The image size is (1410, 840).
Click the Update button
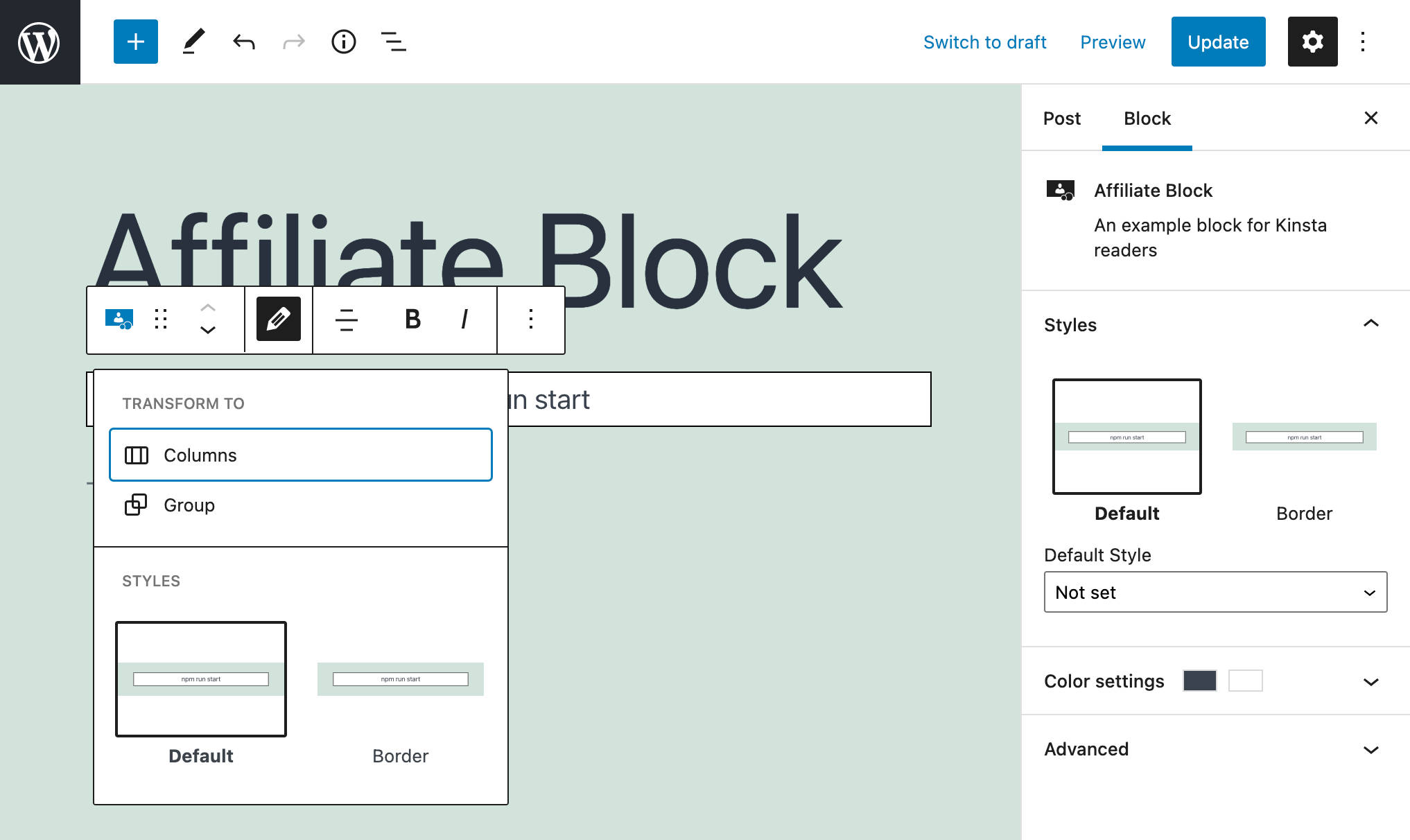1218,42
